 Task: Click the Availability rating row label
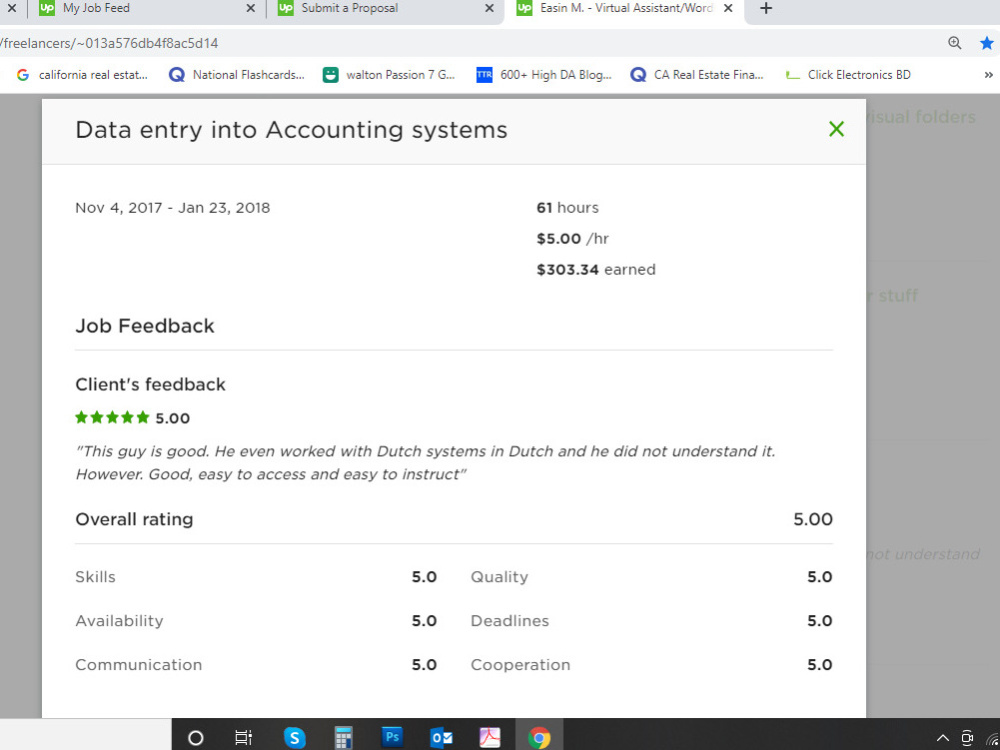coord(119,621)
